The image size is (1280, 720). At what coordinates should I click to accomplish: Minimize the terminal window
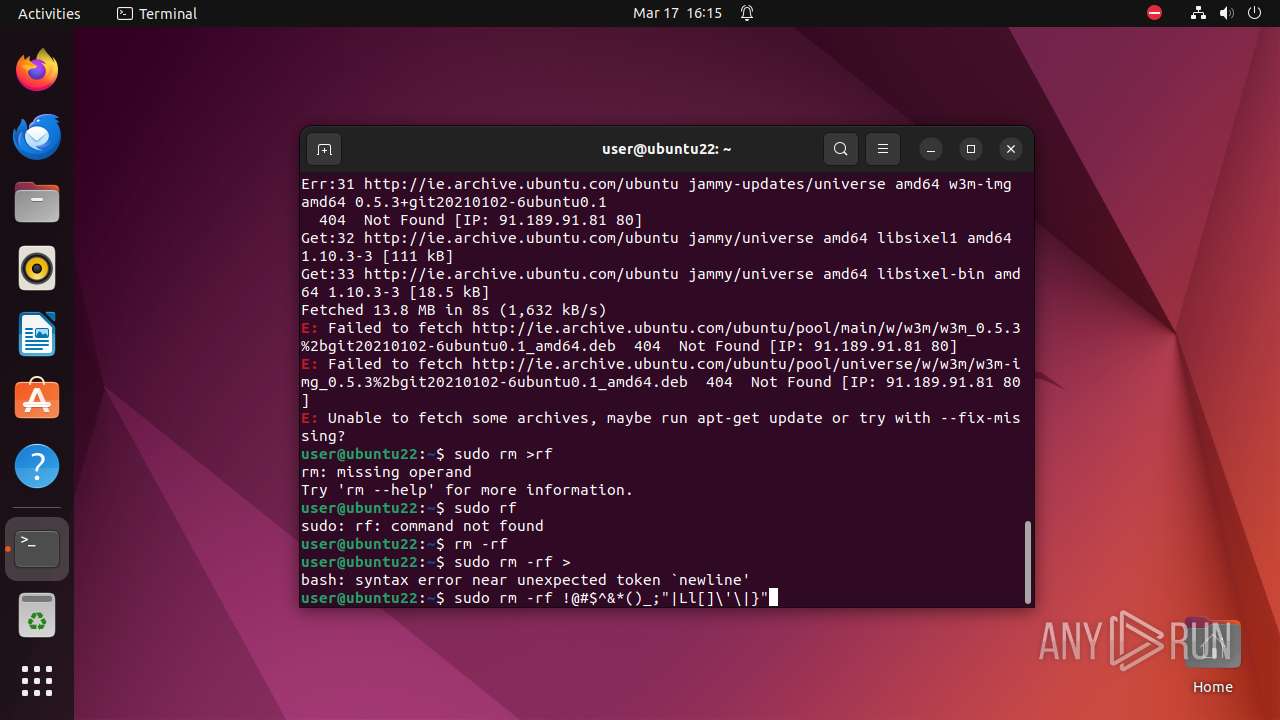(x=930, y=149)
